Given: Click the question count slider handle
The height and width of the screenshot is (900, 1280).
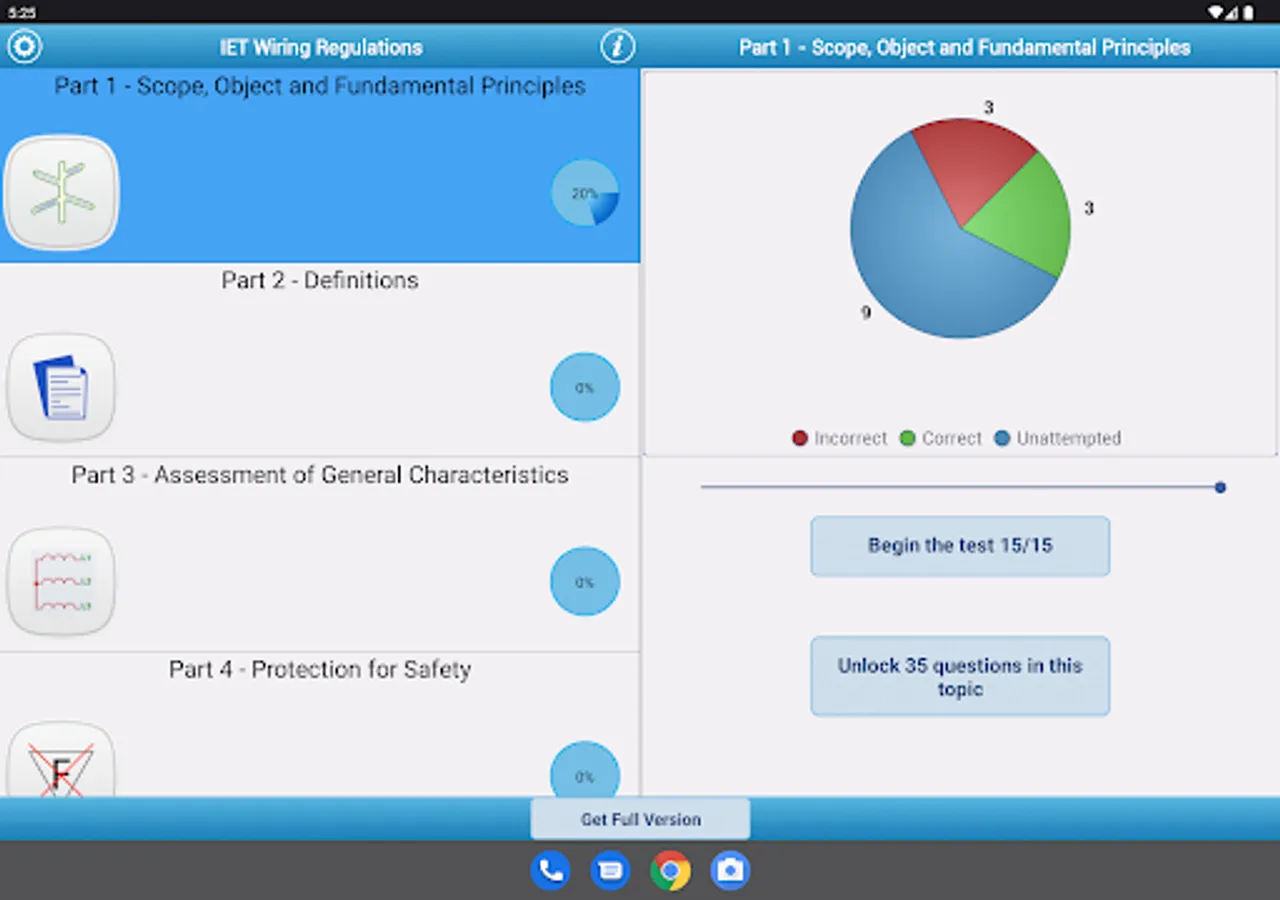Looking at the screenshot, I should point(1220,487).
